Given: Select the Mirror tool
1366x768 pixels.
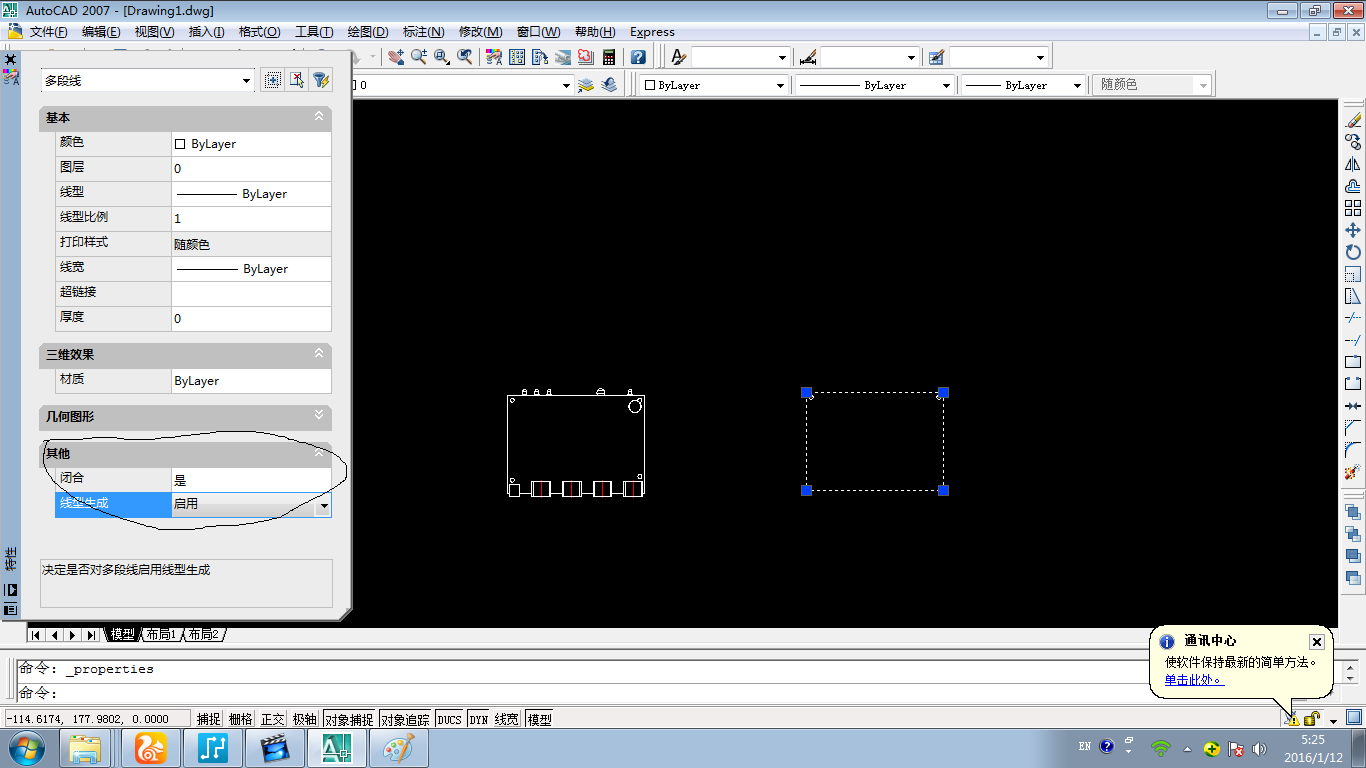Looking at the screenshot, I should (1353, 164).
